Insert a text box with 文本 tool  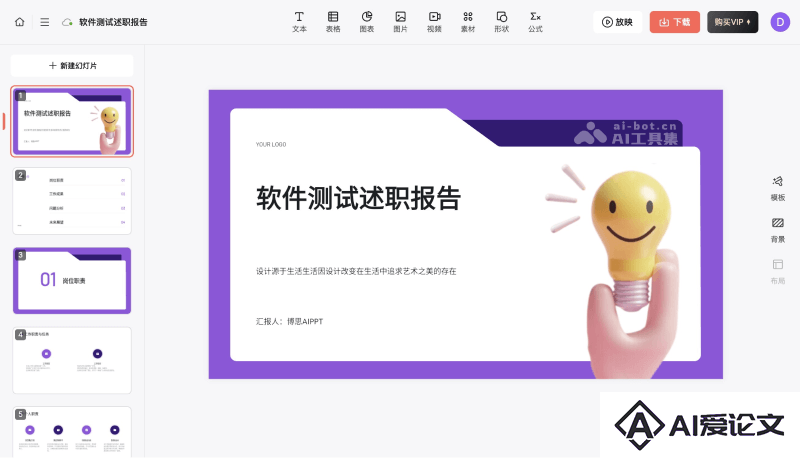[299, 22]
